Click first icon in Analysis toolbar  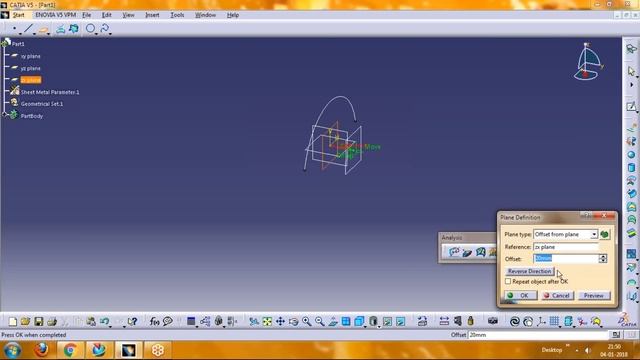click(454, 252)
